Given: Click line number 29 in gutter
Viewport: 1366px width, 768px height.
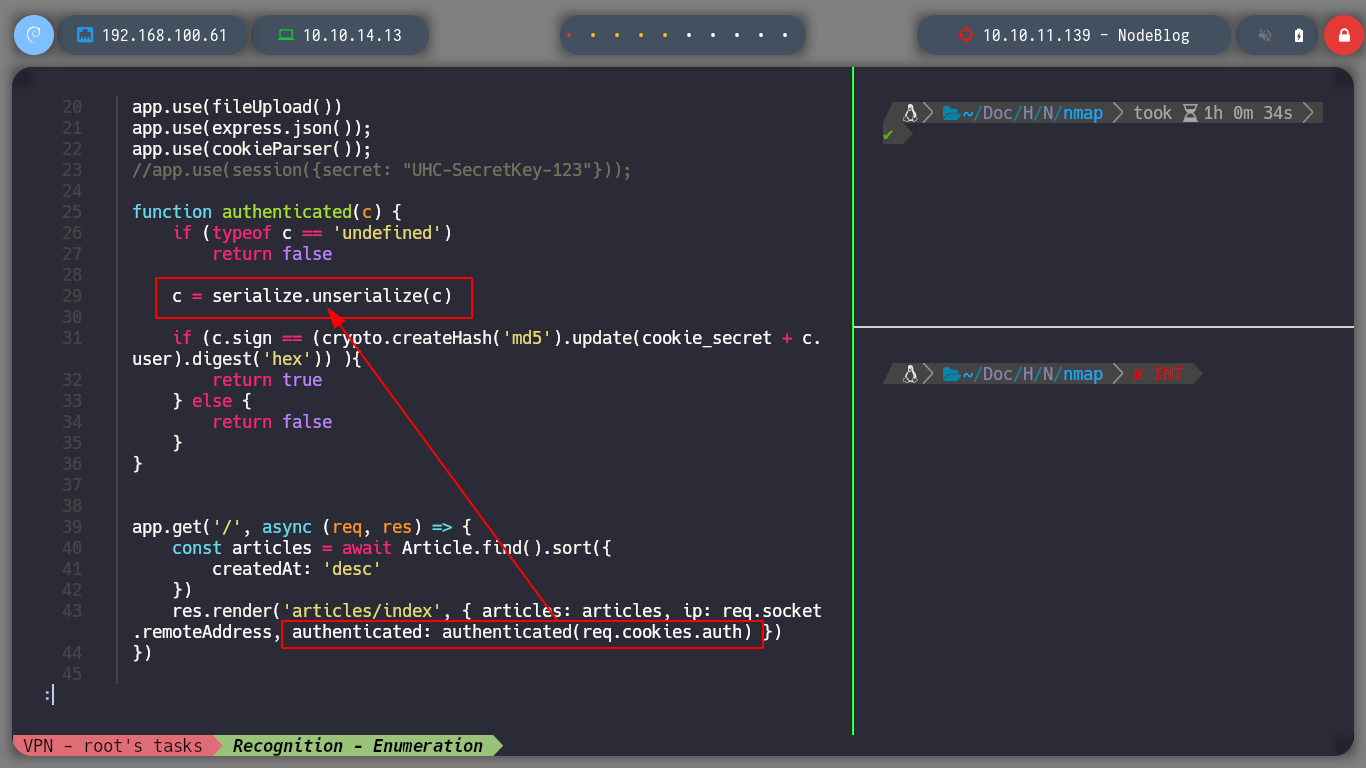Looking at the screenshot, I should coord(72,296).
